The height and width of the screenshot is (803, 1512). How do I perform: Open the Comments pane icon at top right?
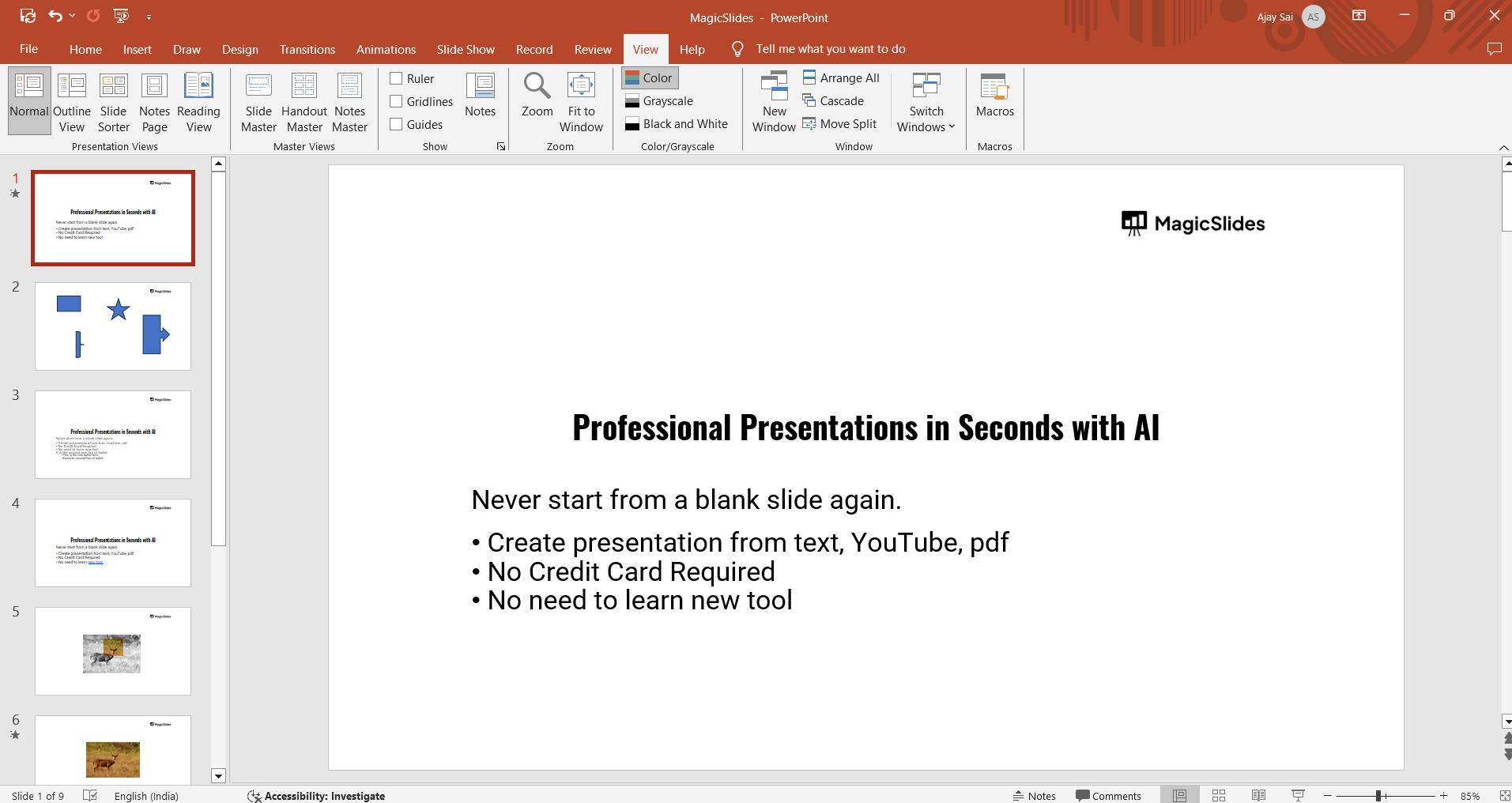point(1494,49)
